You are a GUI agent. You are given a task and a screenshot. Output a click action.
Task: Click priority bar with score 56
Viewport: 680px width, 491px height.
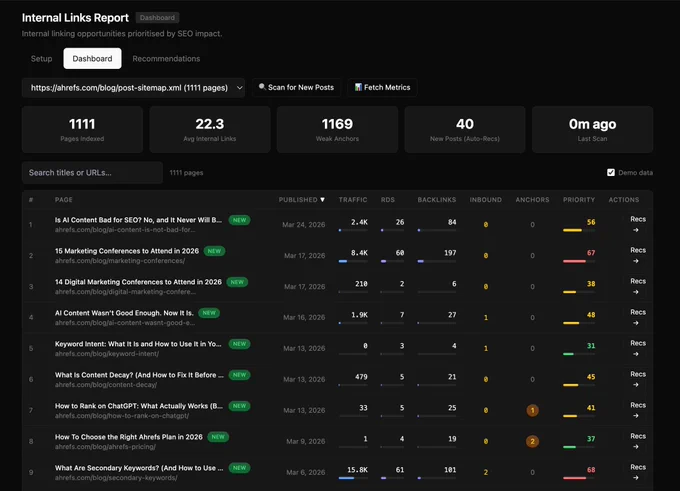pyautogui.click(x=579, y=230)
